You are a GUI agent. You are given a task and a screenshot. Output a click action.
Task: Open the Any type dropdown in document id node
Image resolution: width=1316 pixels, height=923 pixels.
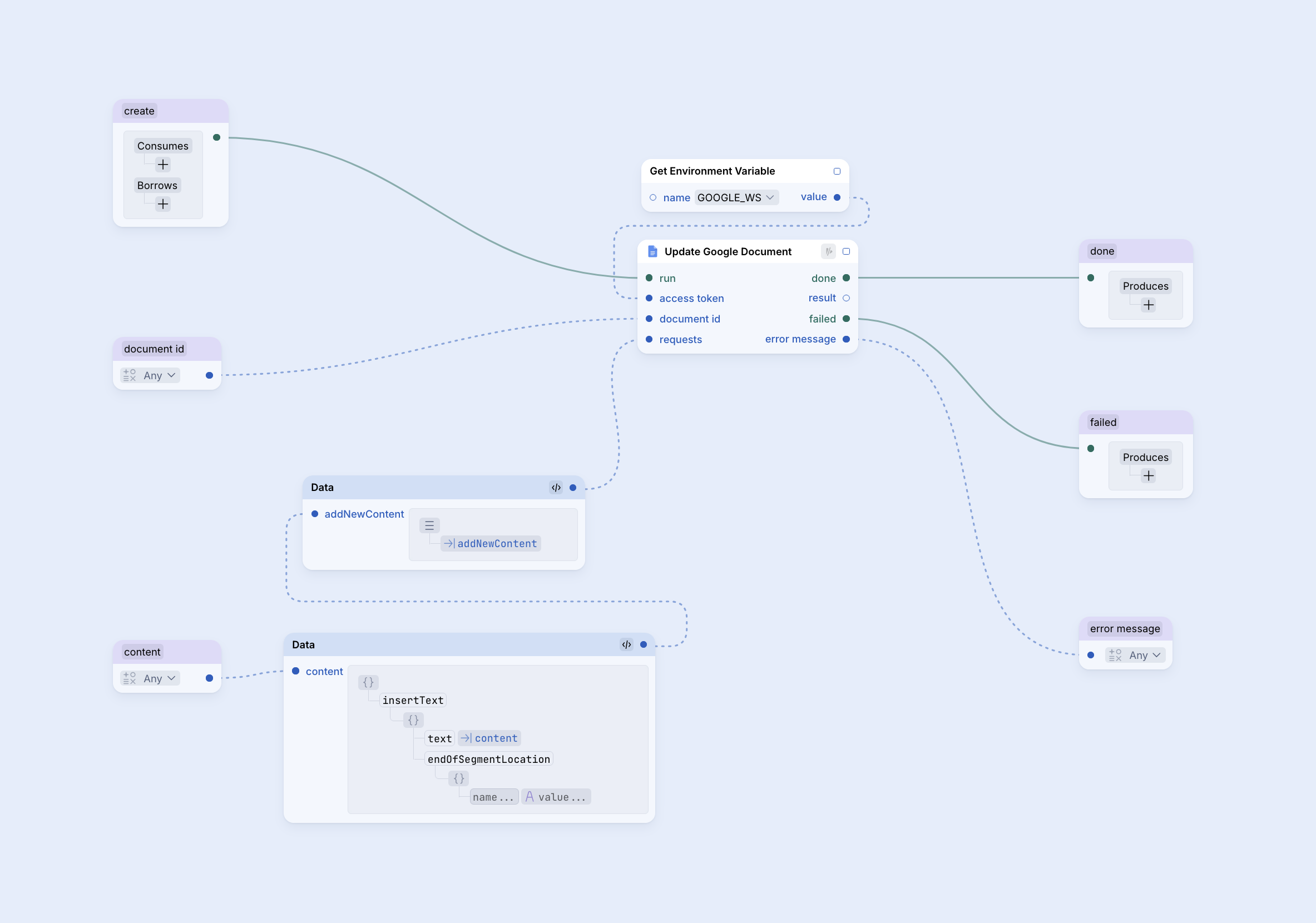pyautogui.click(x=151, y=375)
